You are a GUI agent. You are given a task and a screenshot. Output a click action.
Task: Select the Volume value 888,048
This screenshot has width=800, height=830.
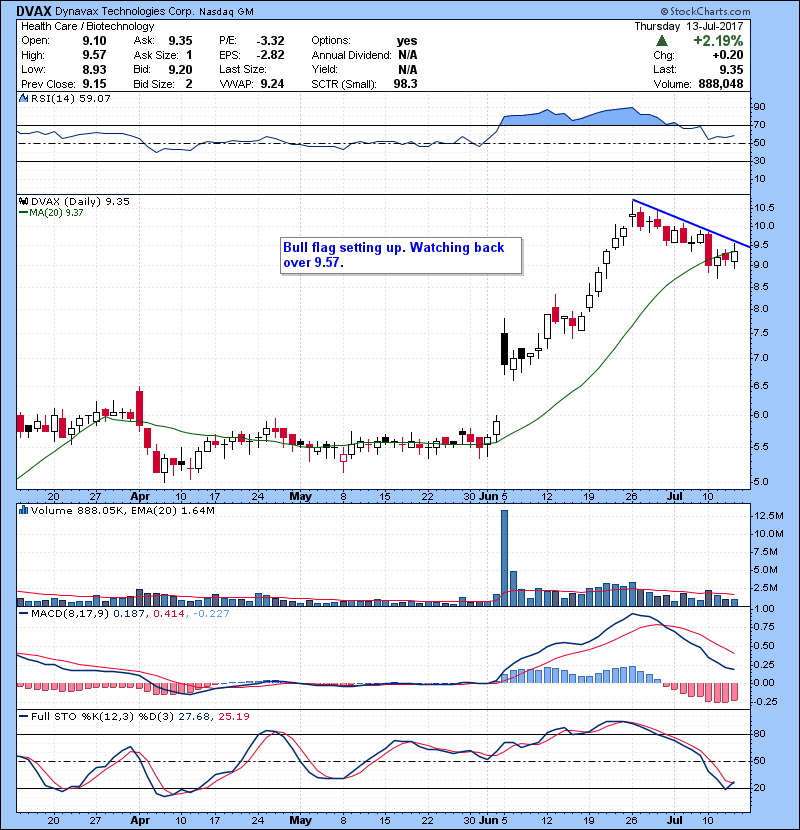pyautogui.click(x=721, y=84)
